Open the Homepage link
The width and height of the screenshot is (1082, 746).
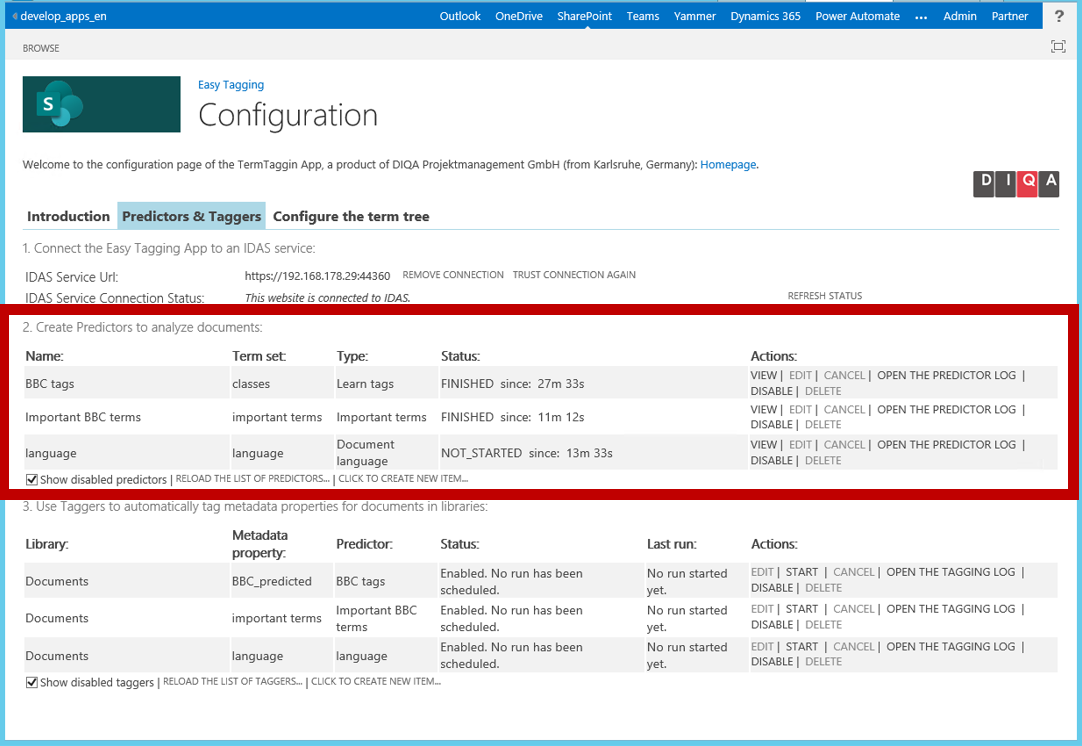(728, 164)
